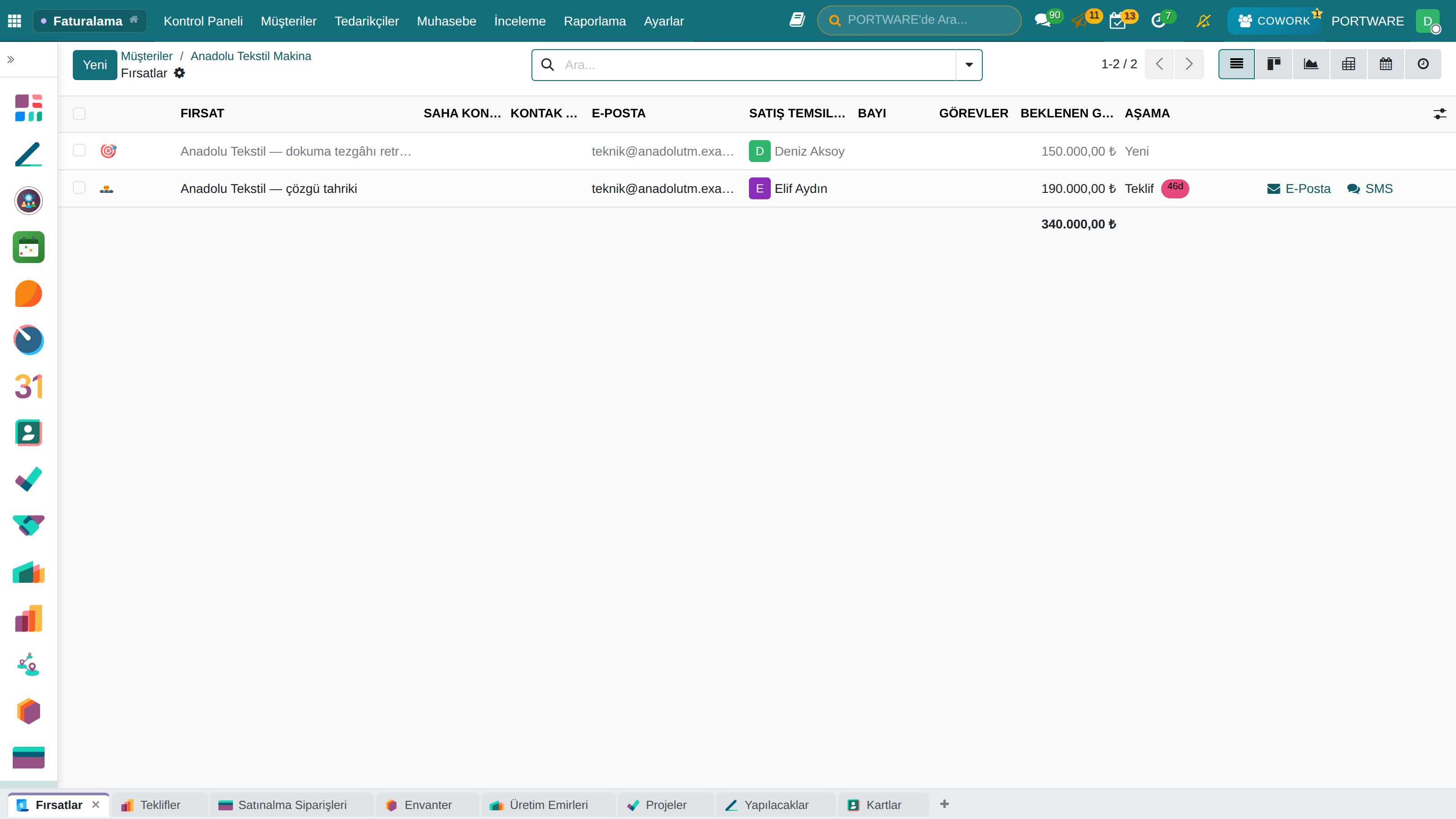
Task: Open the Fırsatlar gear actions menu
Action: pyautogui.click(x=179, y=73)
